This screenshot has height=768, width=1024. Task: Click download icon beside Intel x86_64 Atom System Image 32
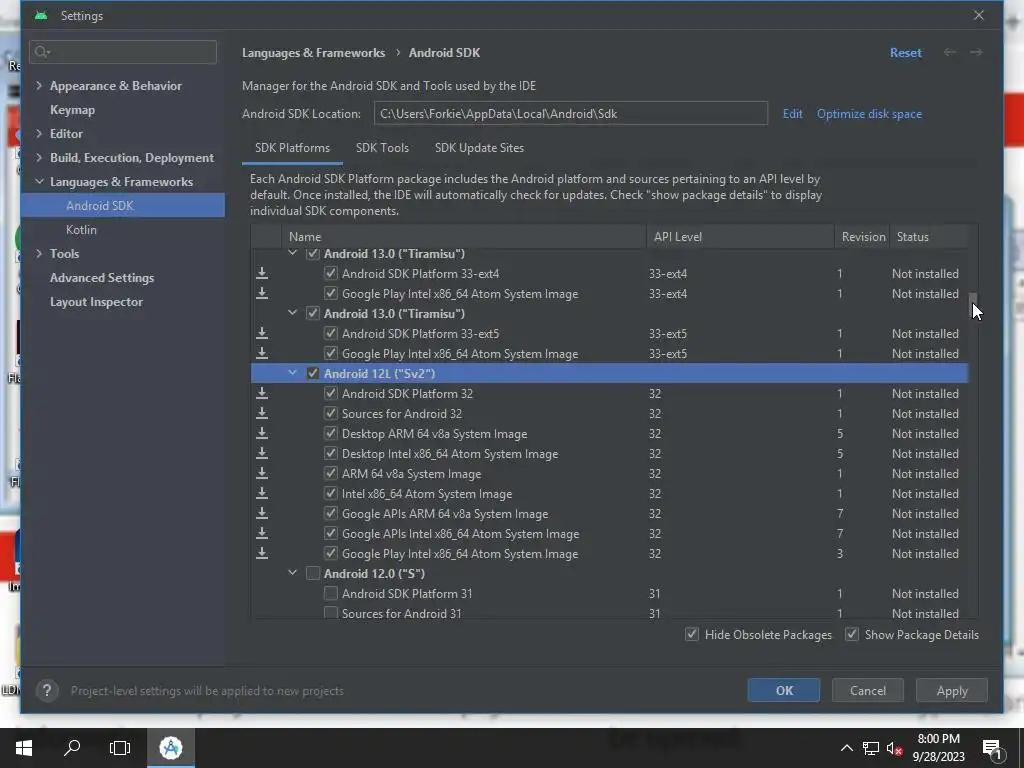[262, 494]
